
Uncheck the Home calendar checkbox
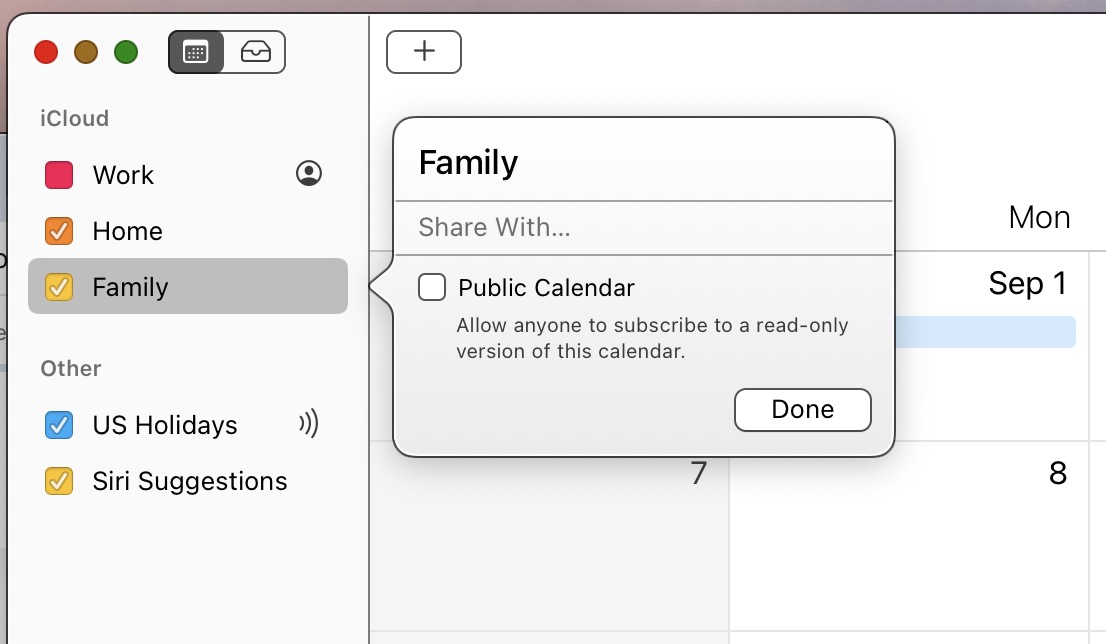point(59,231)
